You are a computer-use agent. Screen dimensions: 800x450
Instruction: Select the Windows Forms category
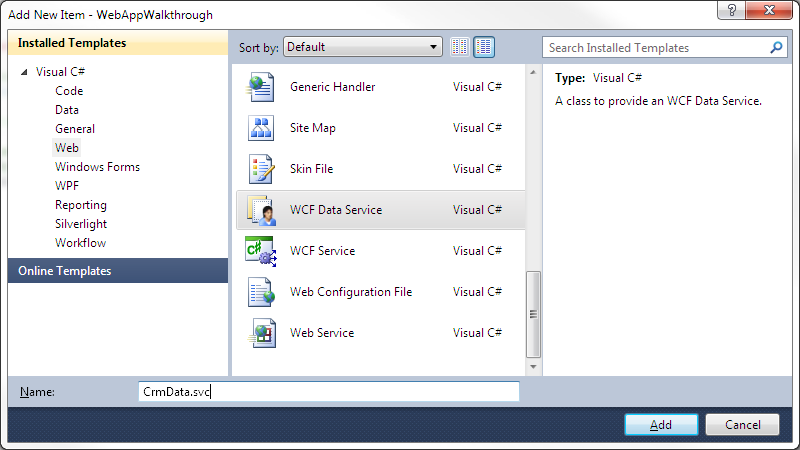(97, 167)
